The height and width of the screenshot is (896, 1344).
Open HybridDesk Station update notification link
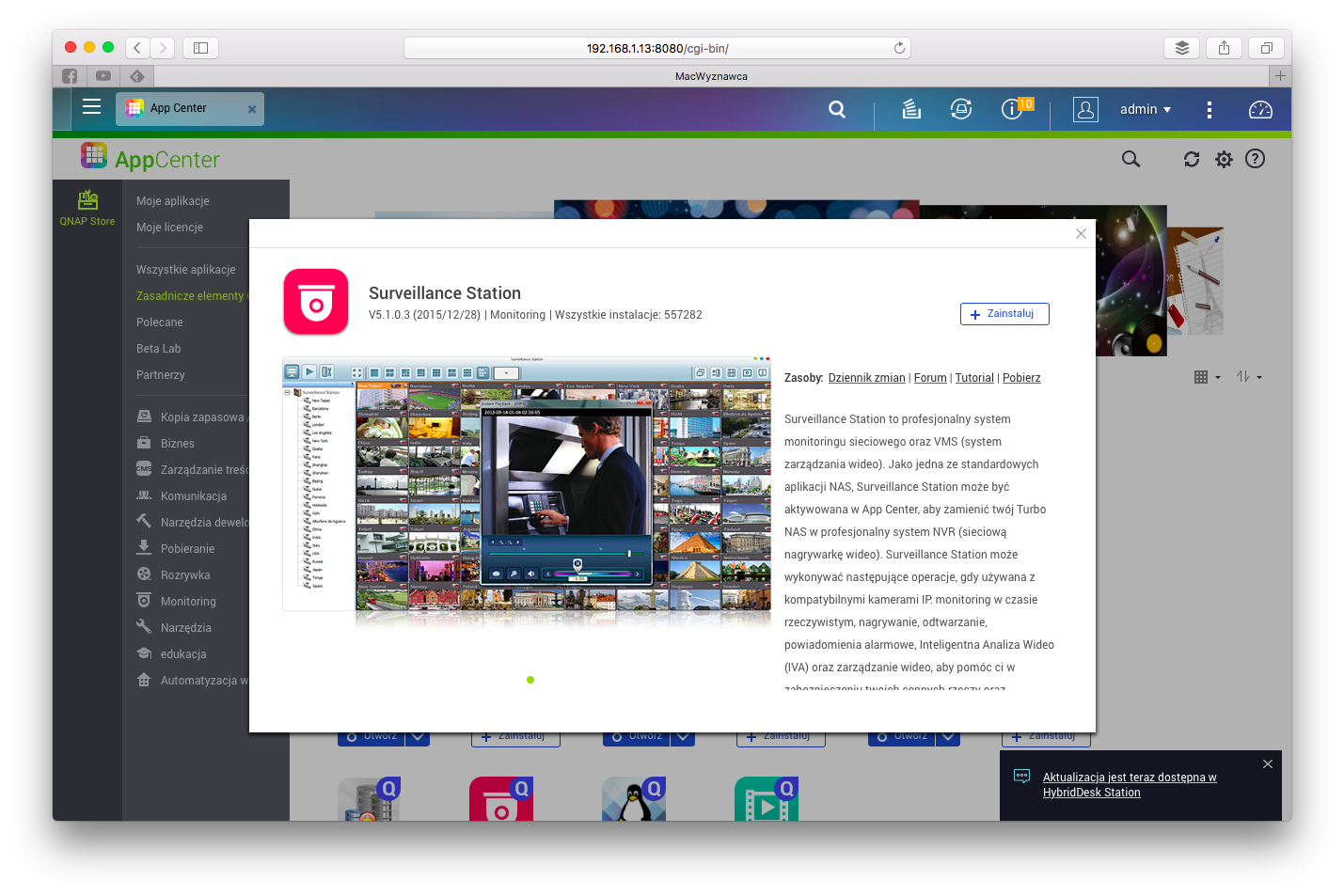tap(1130, 785)
